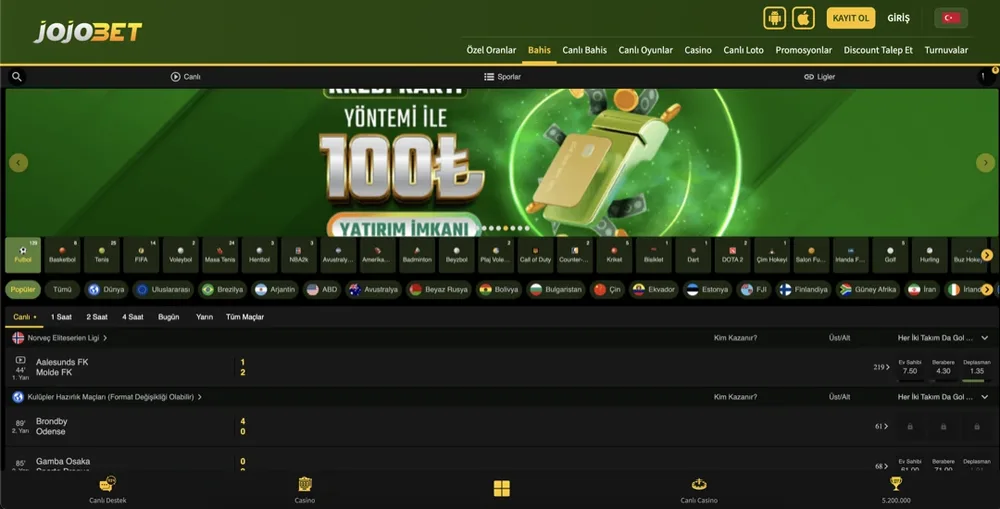Screen dimensions: 1000x509
Task: Select the Beyzbol sport icon
Action: pyautogui.click(x=457, y=254)
